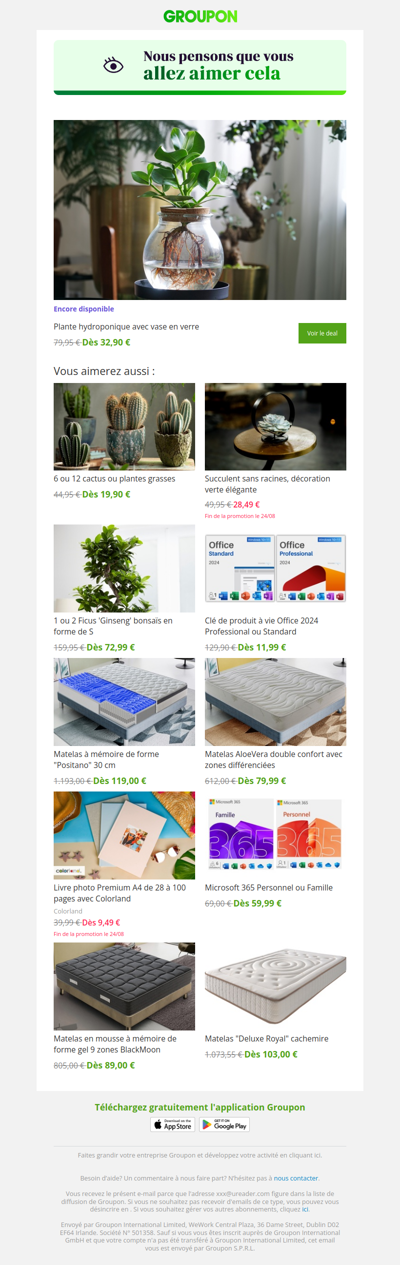The image size is (400, 1265).
Task: Click the Google Play download badge
Action: click(x=224, y=1124)
